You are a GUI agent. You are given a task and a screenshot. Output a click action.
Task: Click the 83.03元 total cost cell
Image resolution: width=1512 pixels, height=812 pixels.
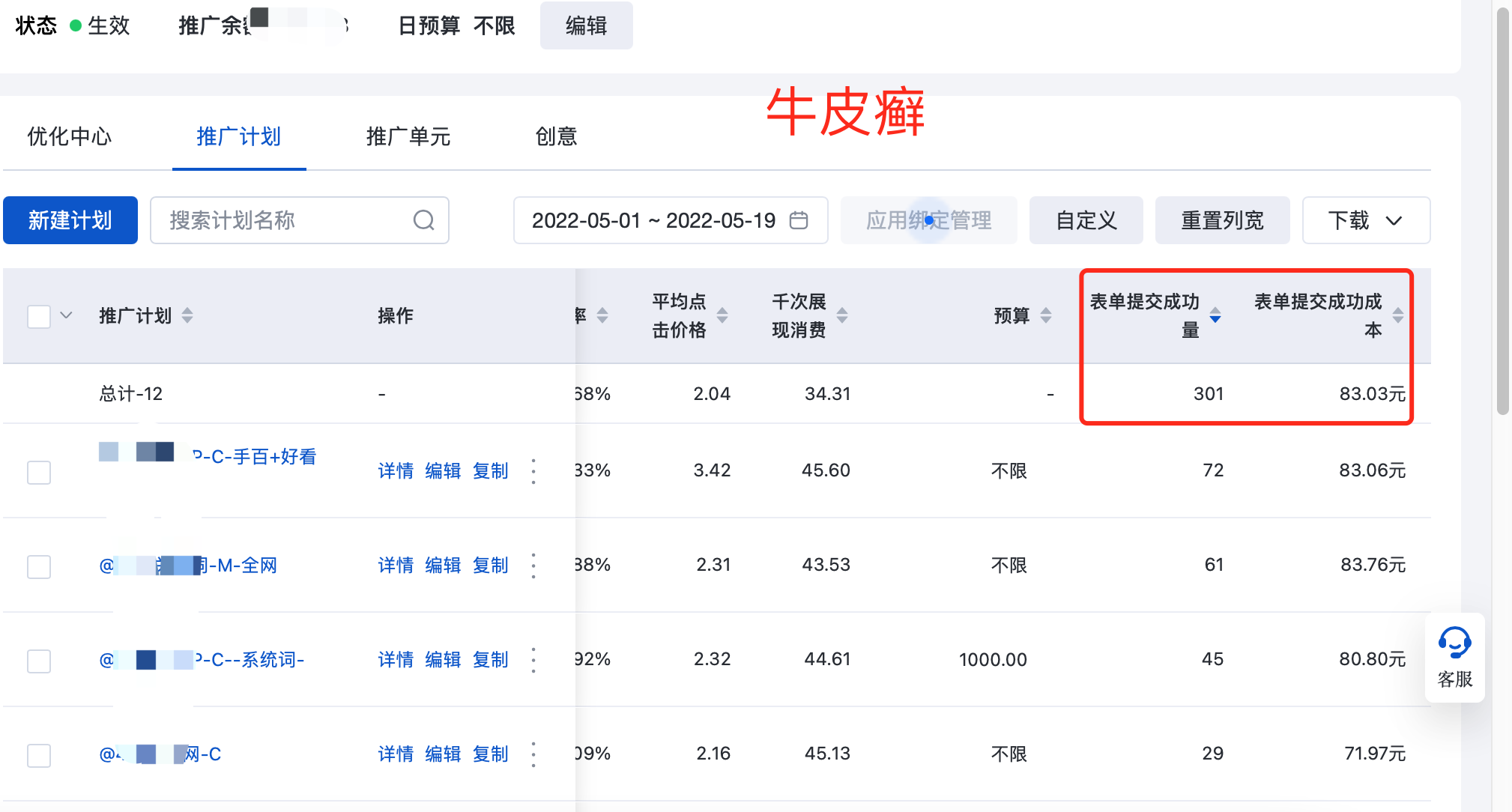[x=1373, y=394]
